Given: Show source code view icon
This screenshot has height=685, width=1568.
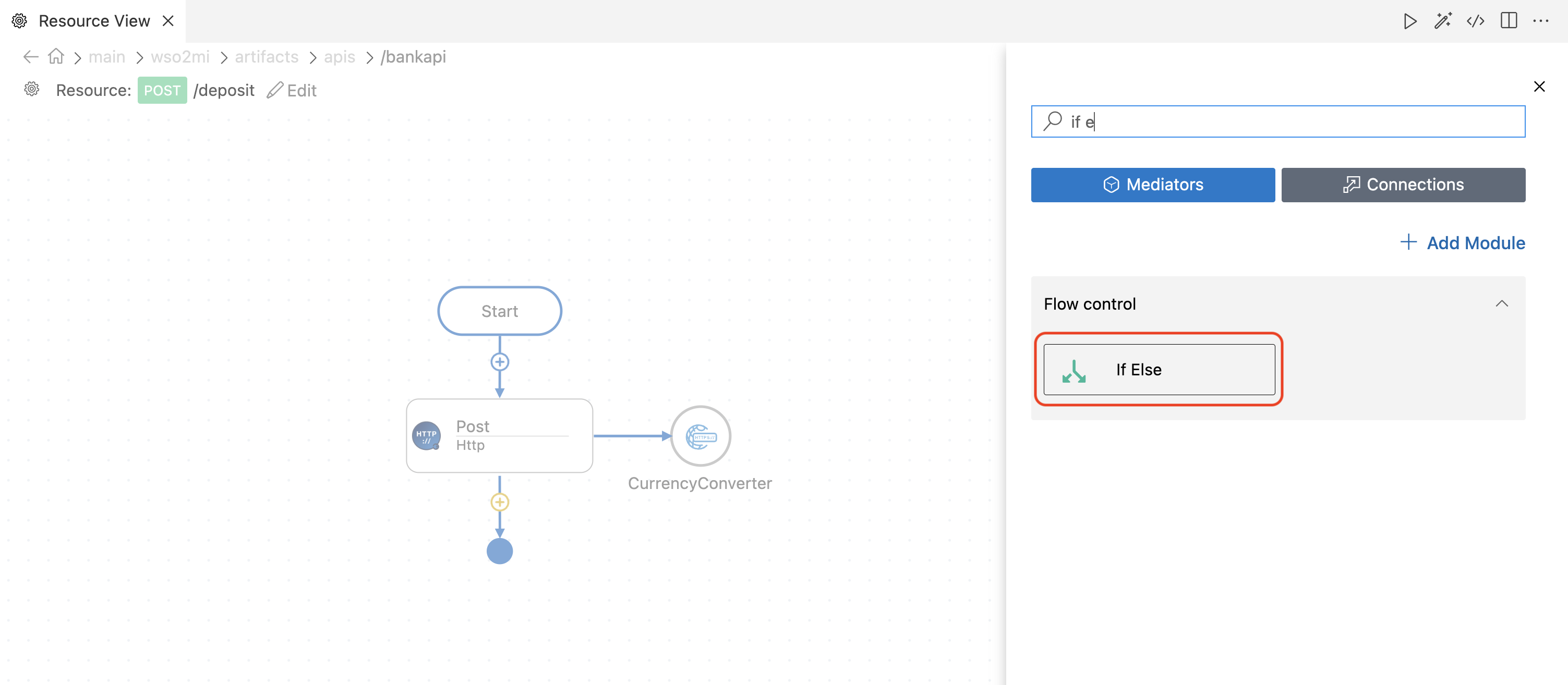Looking at the screenshot, I should tap(1476, 21).
